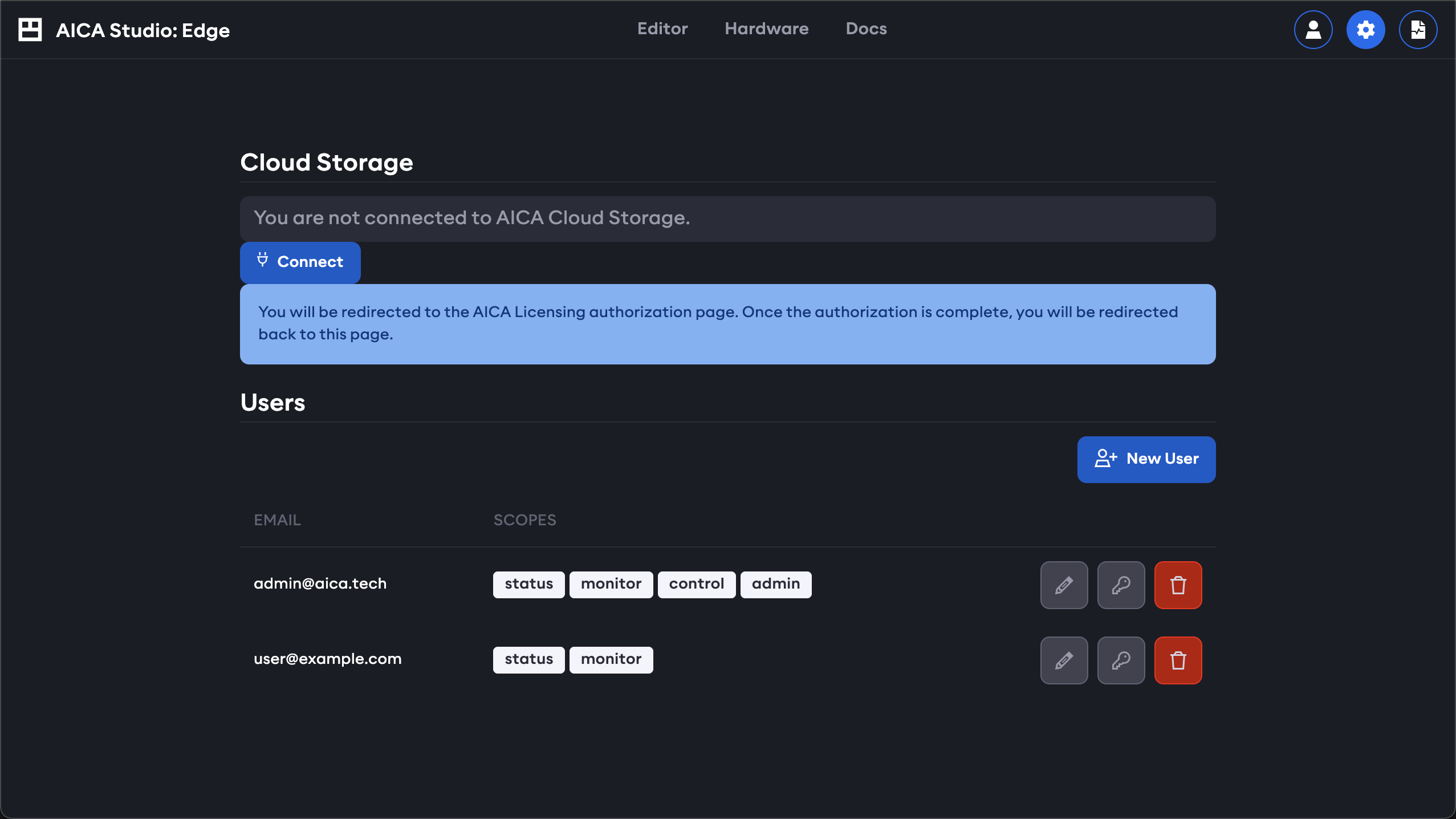The width and height of the screenshot is (1456, 819).
Task: Click the admin scope badge
Action: coord(776,585)
